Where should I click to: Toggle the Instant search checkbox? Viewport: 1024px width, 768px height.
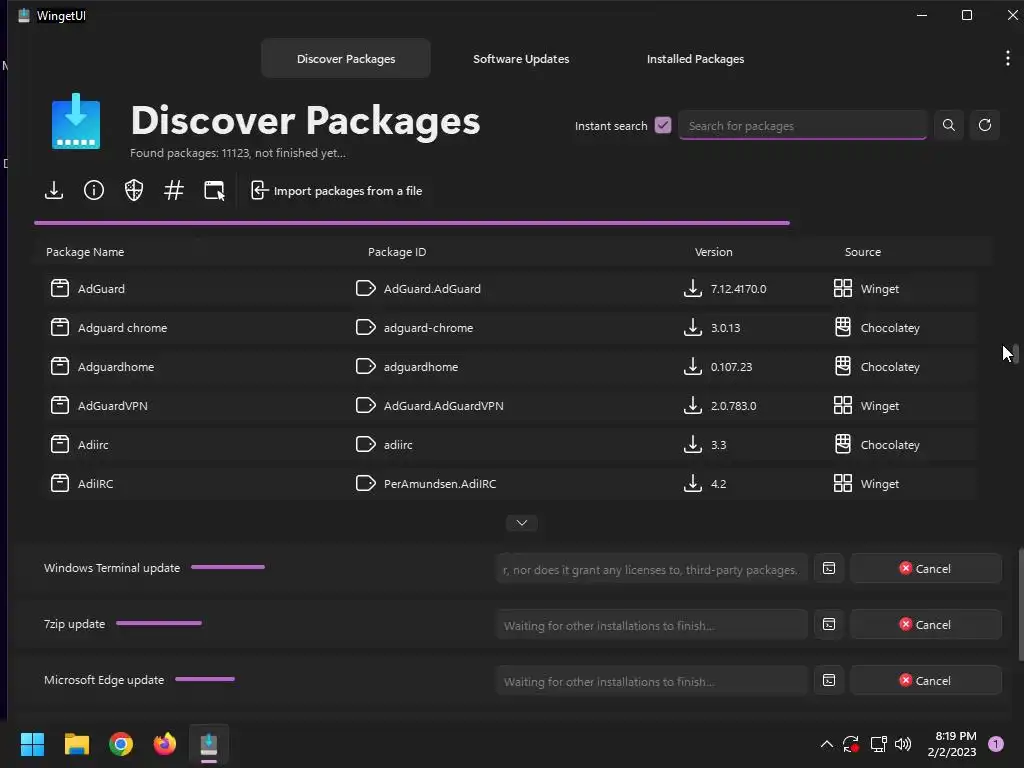click(663, 125)
